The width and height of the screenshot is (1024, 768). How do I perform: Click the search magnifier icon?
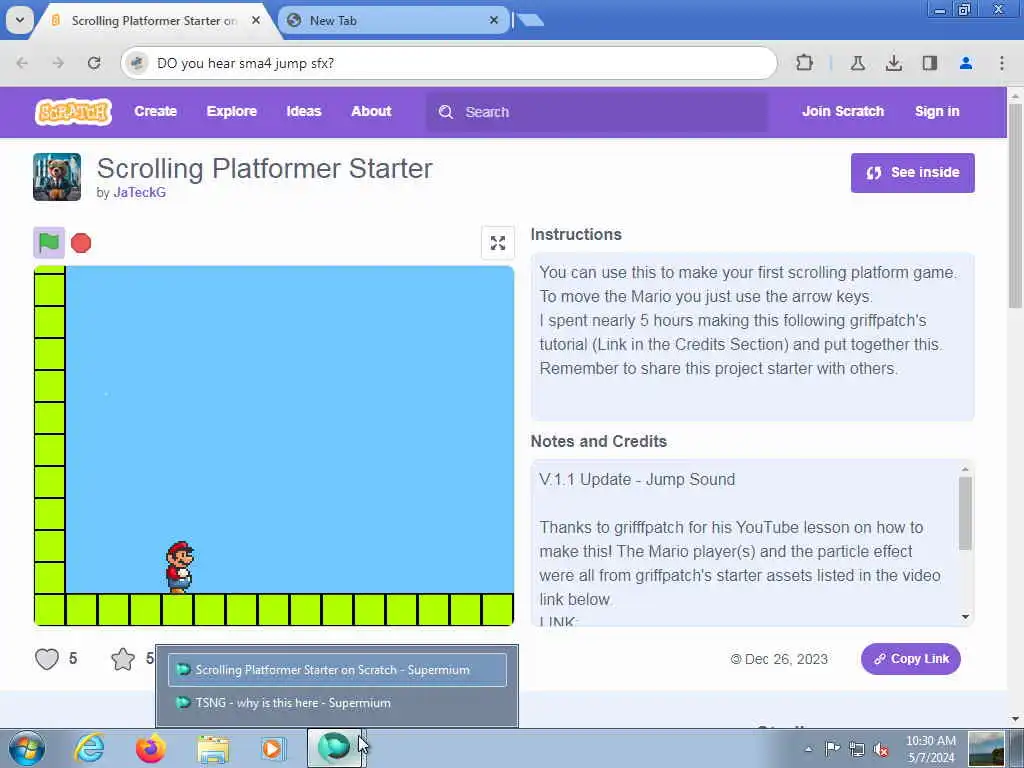click(445, 112)
